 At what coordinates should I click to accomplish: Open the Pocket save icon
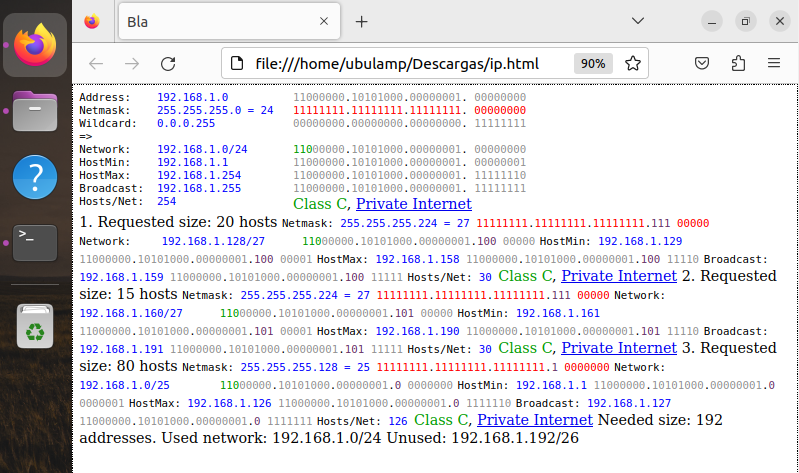pos(702,63)
